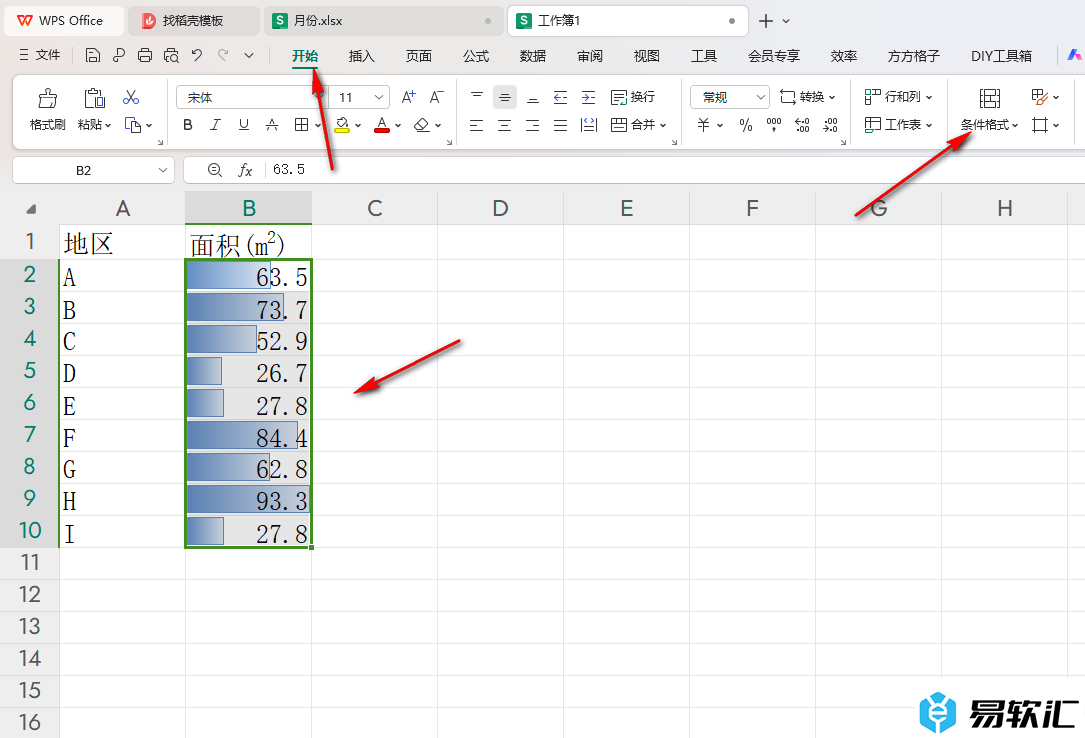Cut selection with scissors icon
Viewport: 1085px width, 738px height.
(x=131, y=98)
